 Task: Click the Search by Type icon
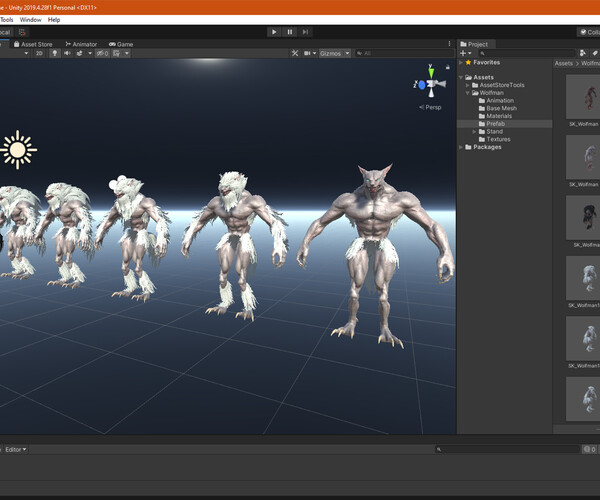583,54
